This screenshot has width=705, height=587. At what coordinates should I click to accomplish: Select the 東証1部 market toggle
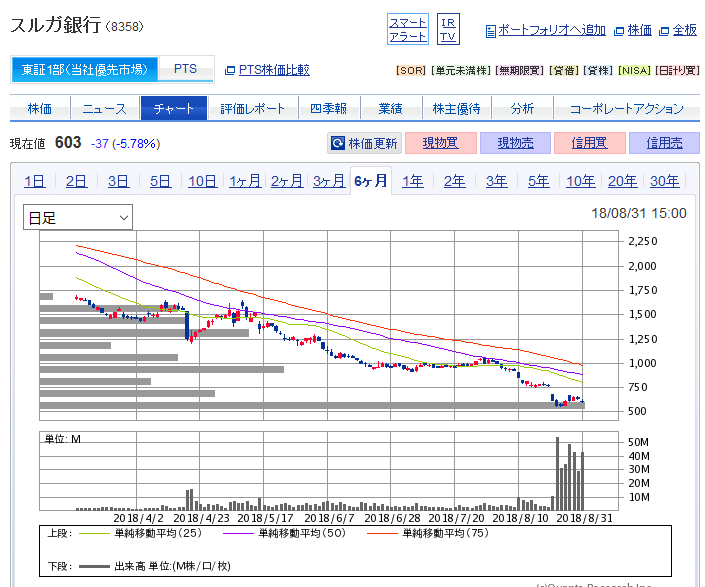tap(85, 69)
